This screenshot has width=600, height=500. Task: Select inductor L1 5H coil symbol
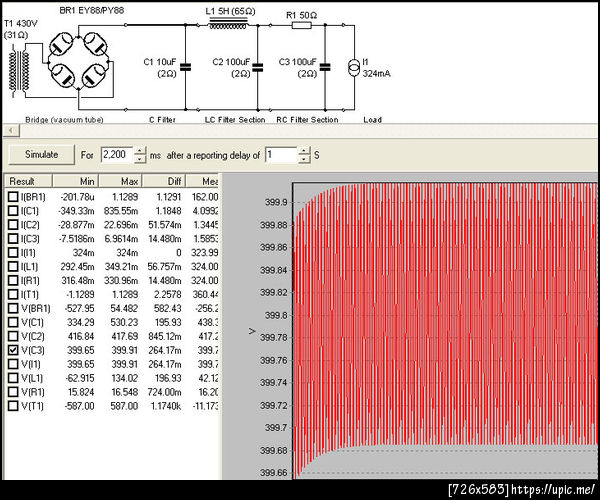click(228, 25)
